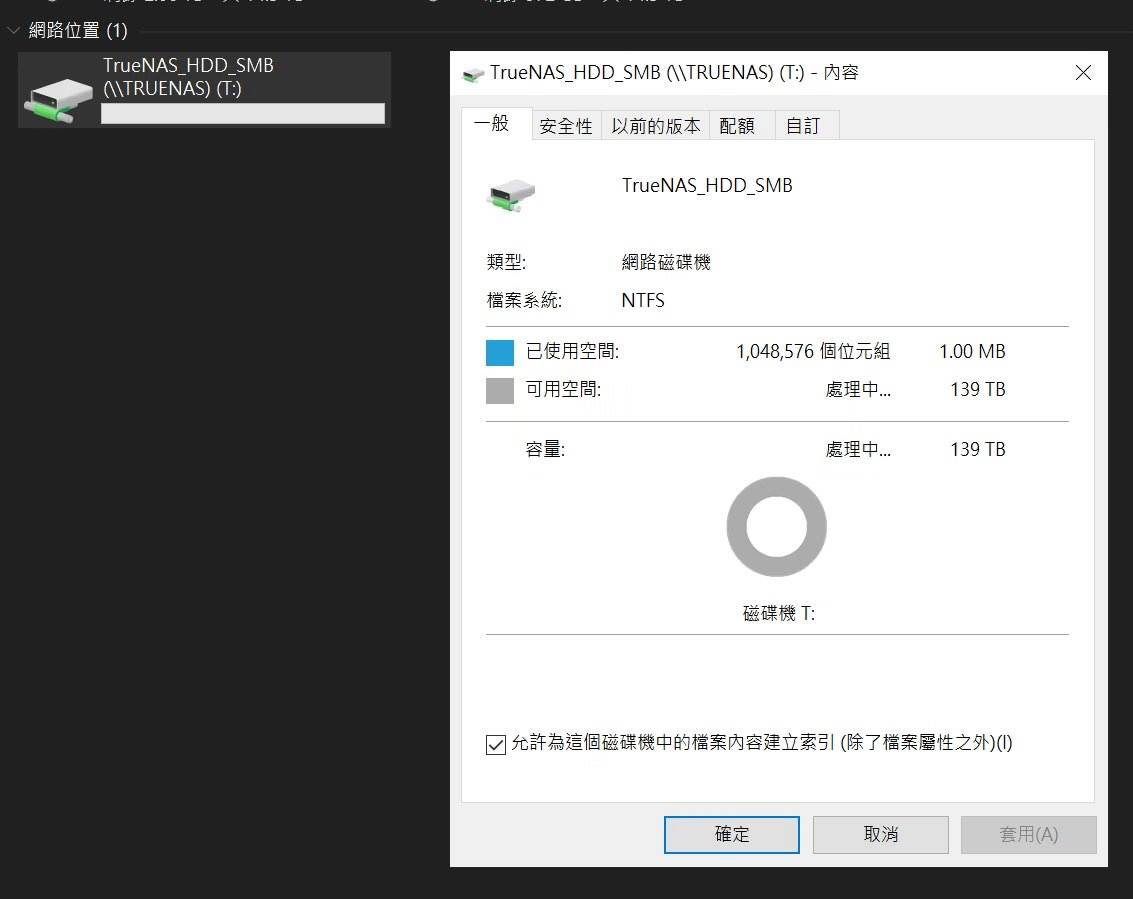
Task: Click the 容量 label
Action: [x=545, y=450]
